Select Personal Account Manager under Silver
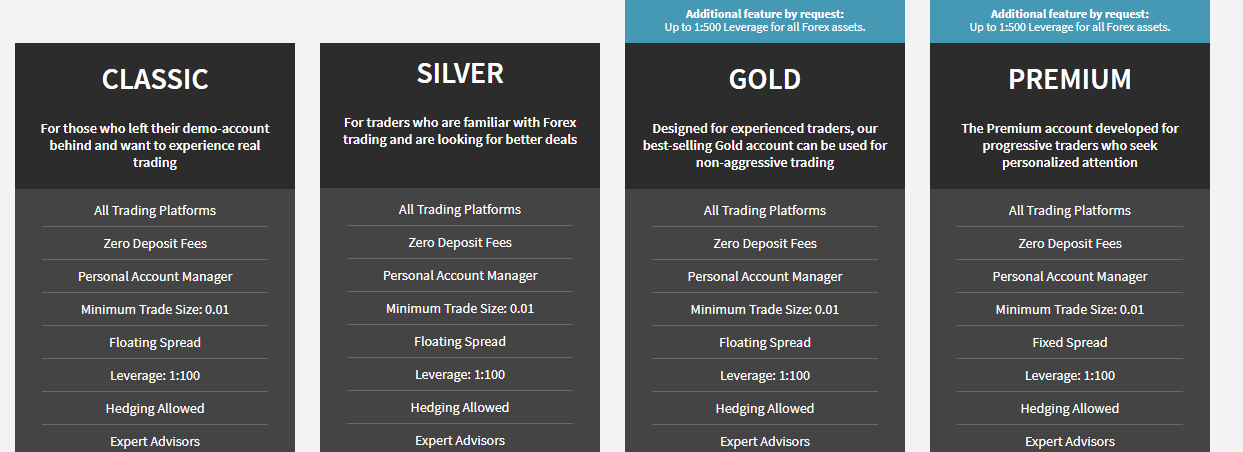 pos(460,275)
